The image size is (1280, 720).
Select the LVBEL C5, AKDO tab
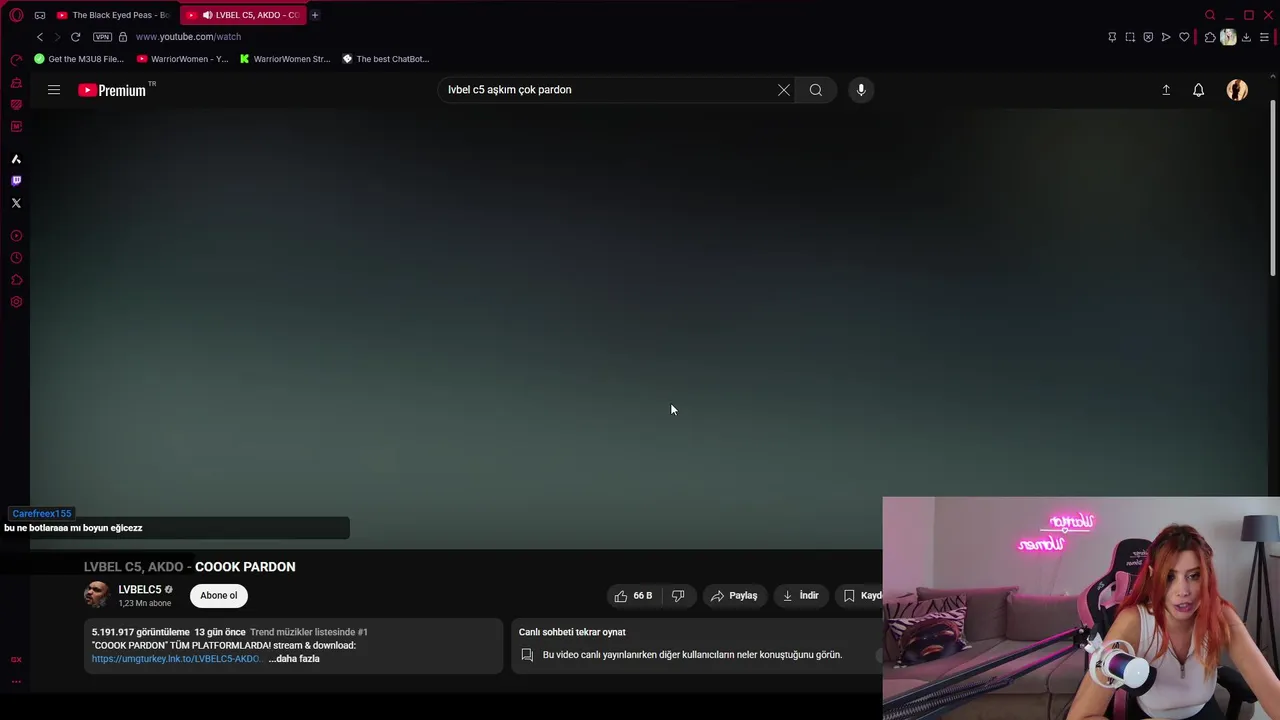pyautogui.click(x=243, y=15)
